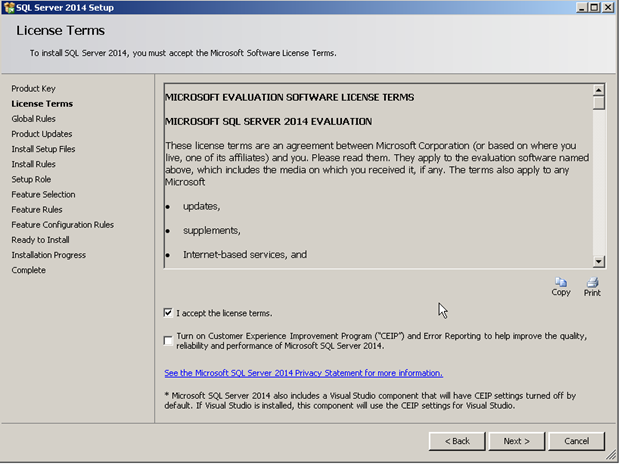The width and height of the screenshot is (624, 466).
Task: Select the Feature Selection step
Action: pos(43,195)
